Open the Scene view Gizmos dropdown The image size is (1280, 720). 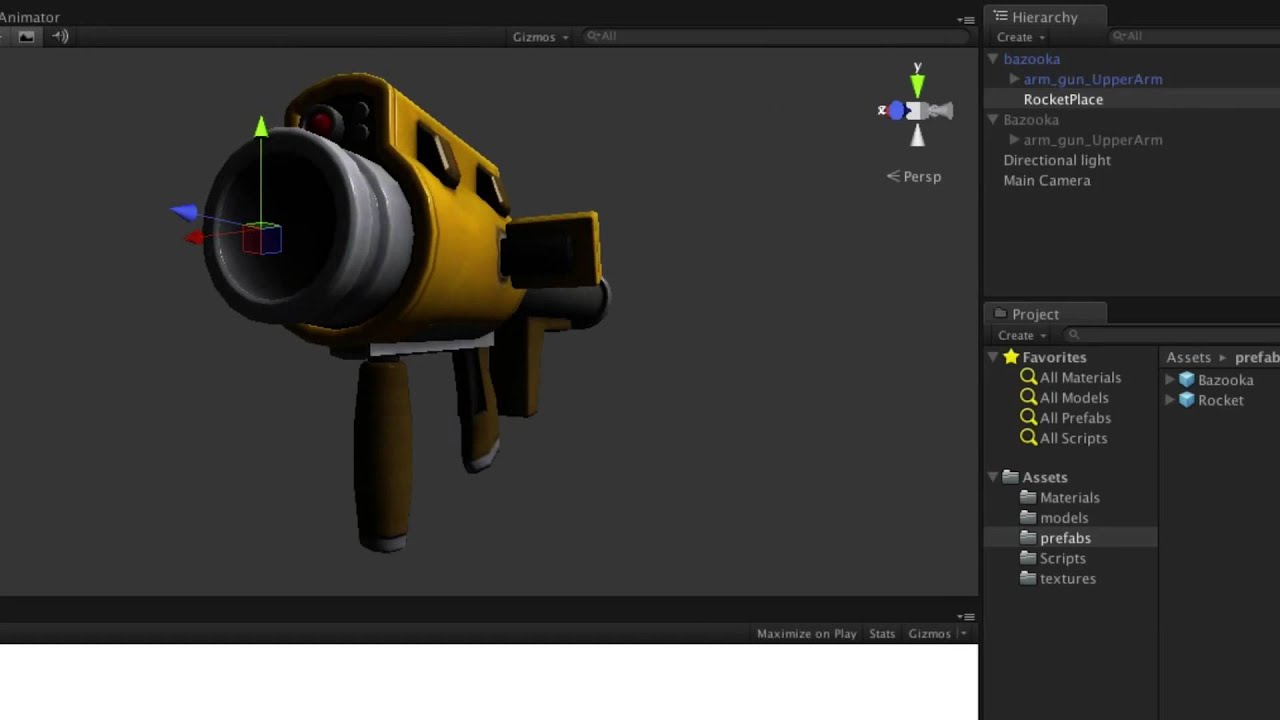(541, 37)
